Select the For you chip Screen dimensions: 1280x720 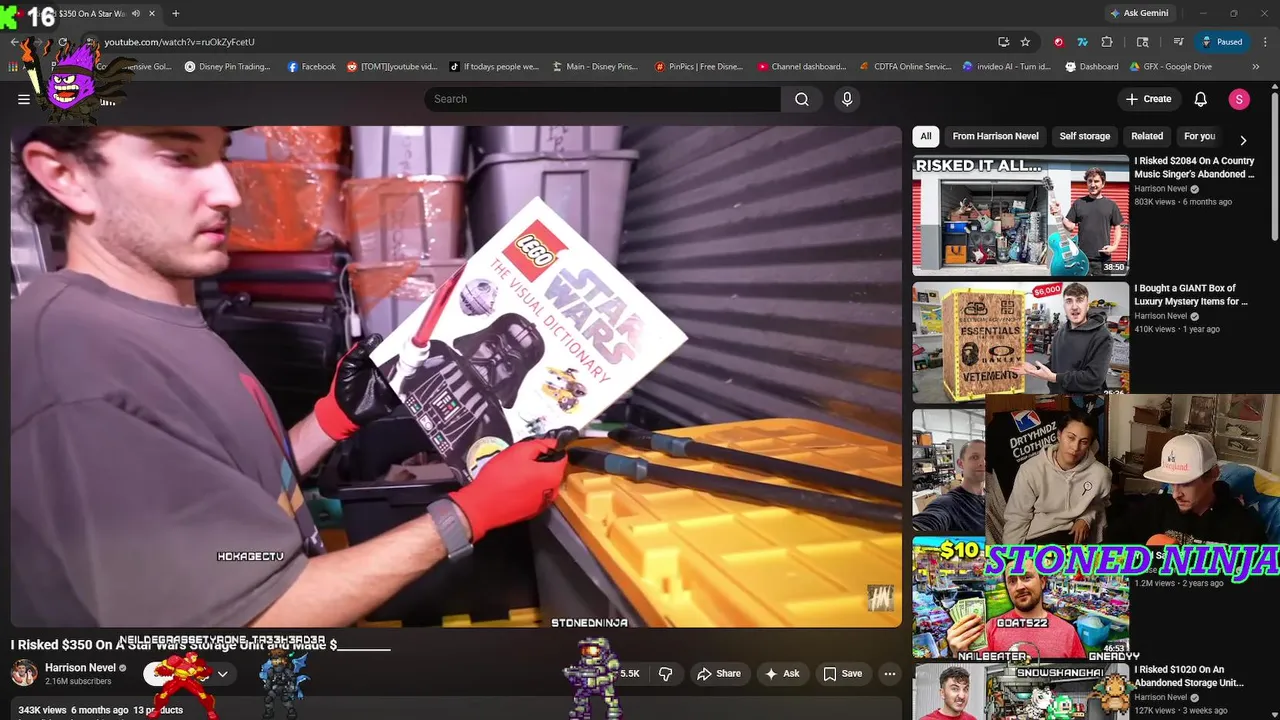[x=1199, y=136]
